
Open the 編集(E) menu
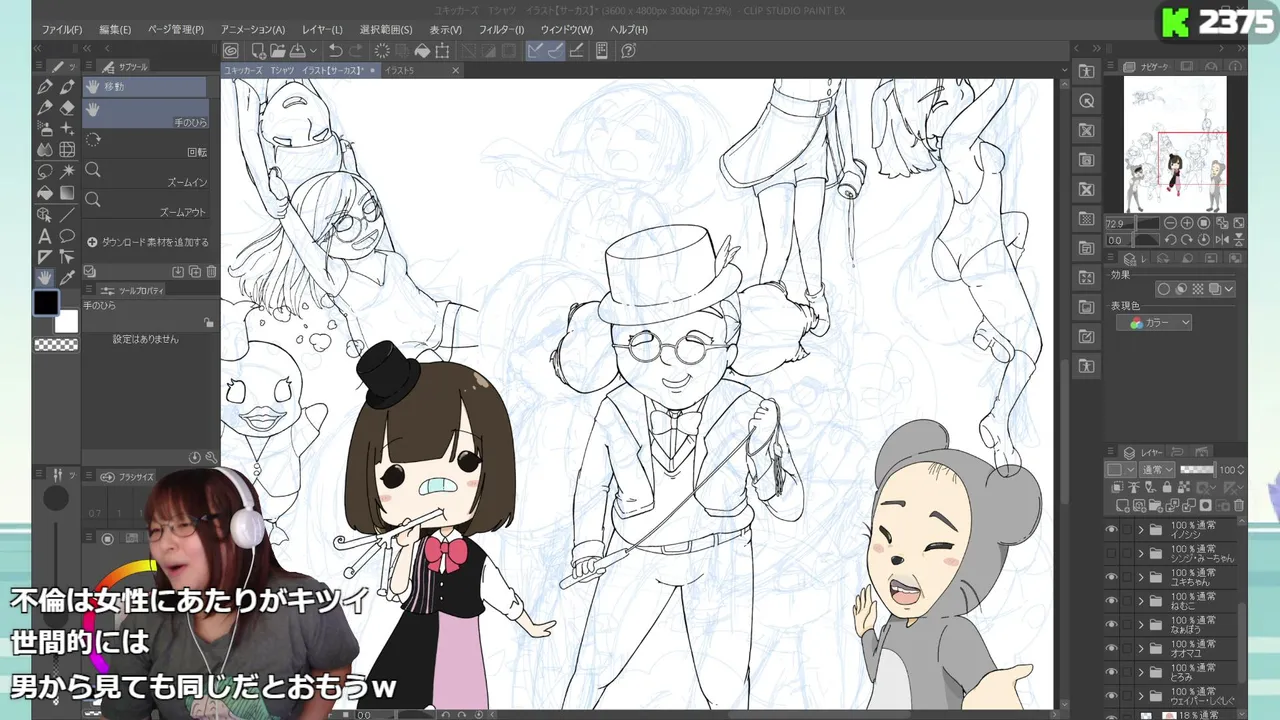[115, 30]
